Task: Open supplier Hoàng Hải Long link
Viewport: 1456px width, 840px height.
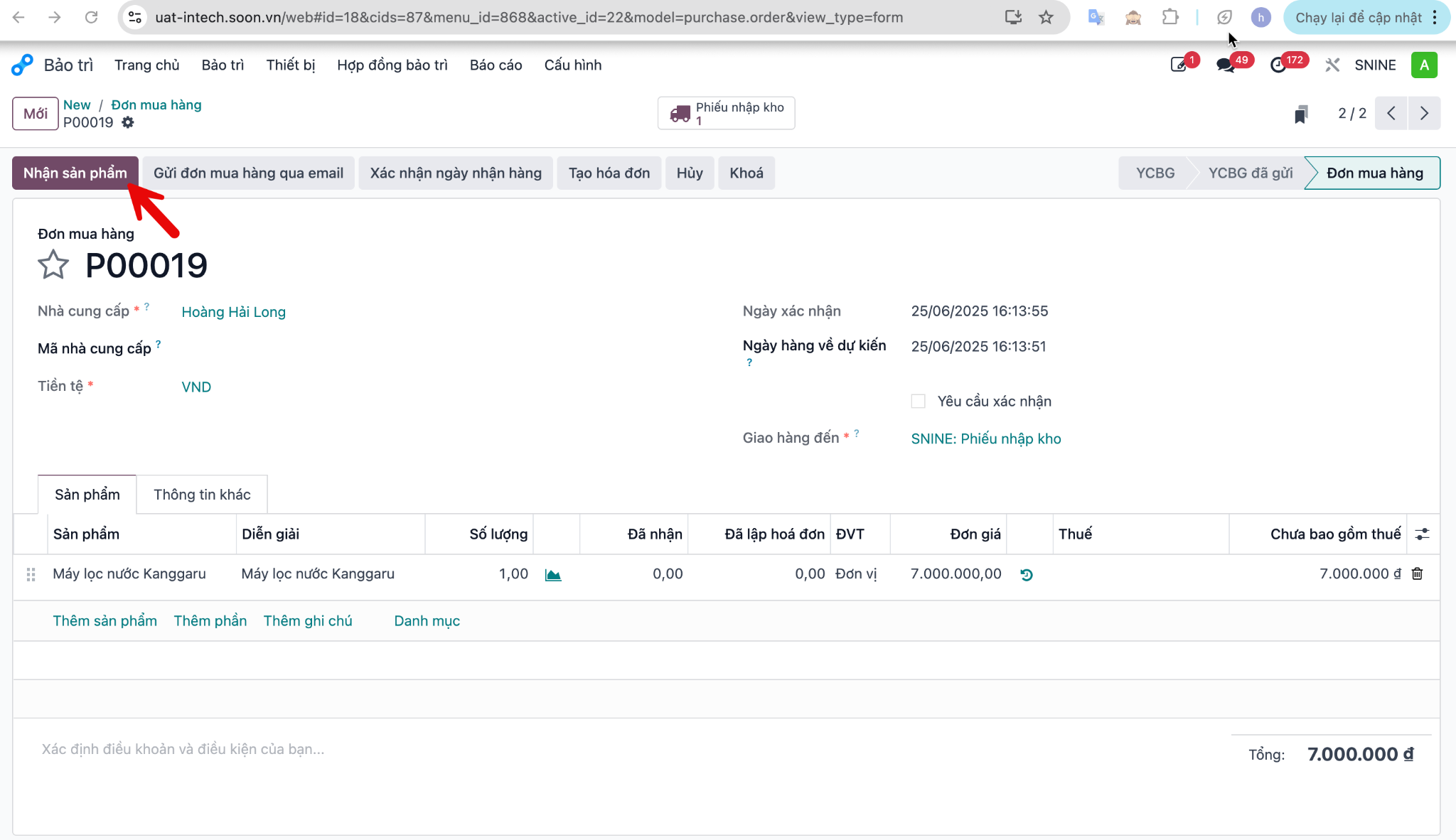Action: (x=233, y=311)
